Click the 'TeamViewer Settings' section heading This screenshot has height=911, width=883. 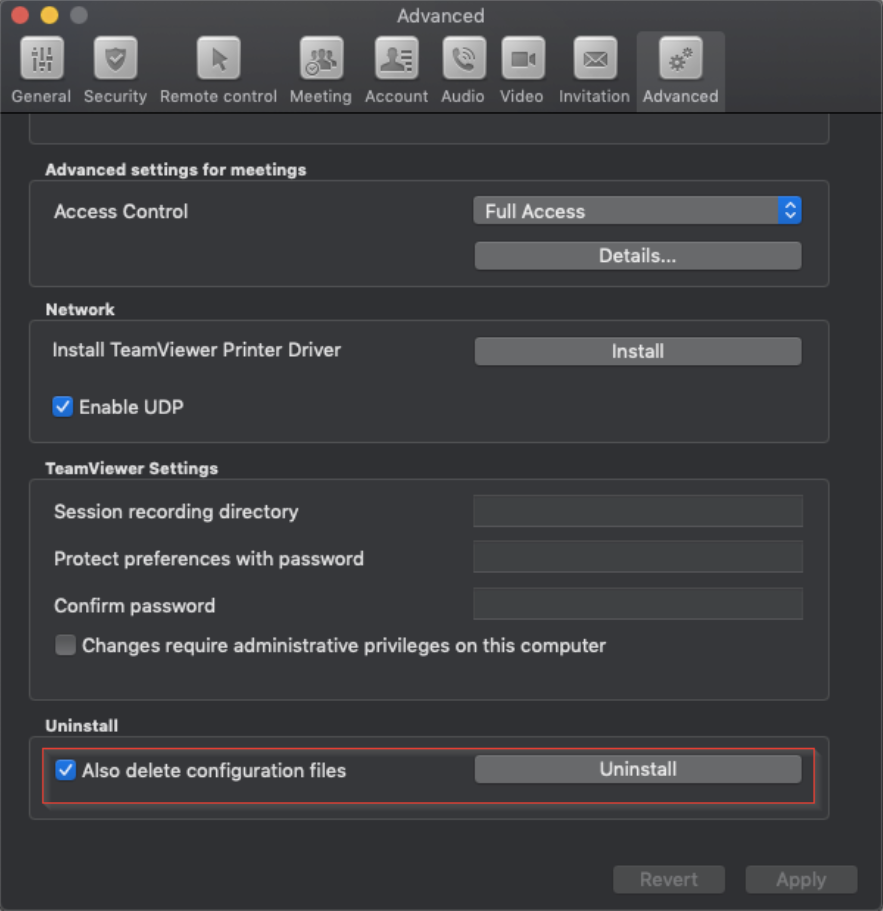tap(132, 468)
